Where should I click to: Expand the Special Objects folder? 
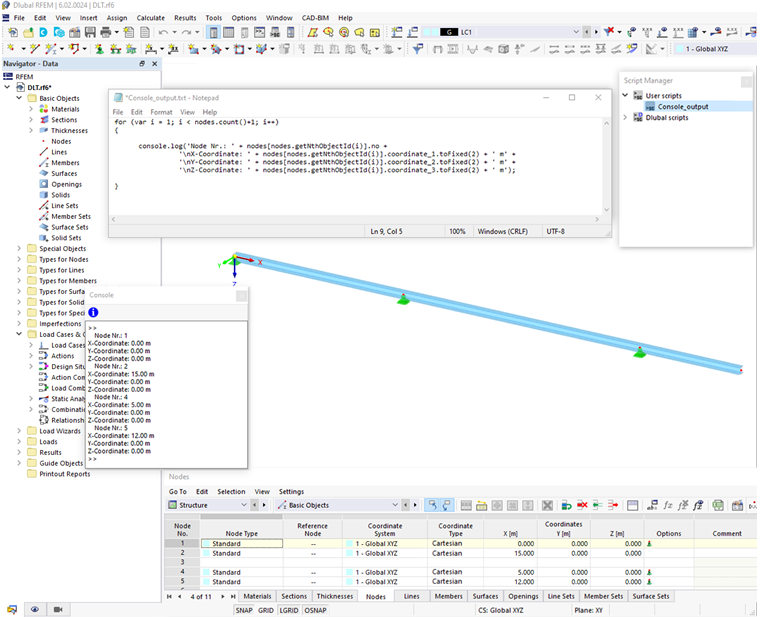(x=19, y=248)
